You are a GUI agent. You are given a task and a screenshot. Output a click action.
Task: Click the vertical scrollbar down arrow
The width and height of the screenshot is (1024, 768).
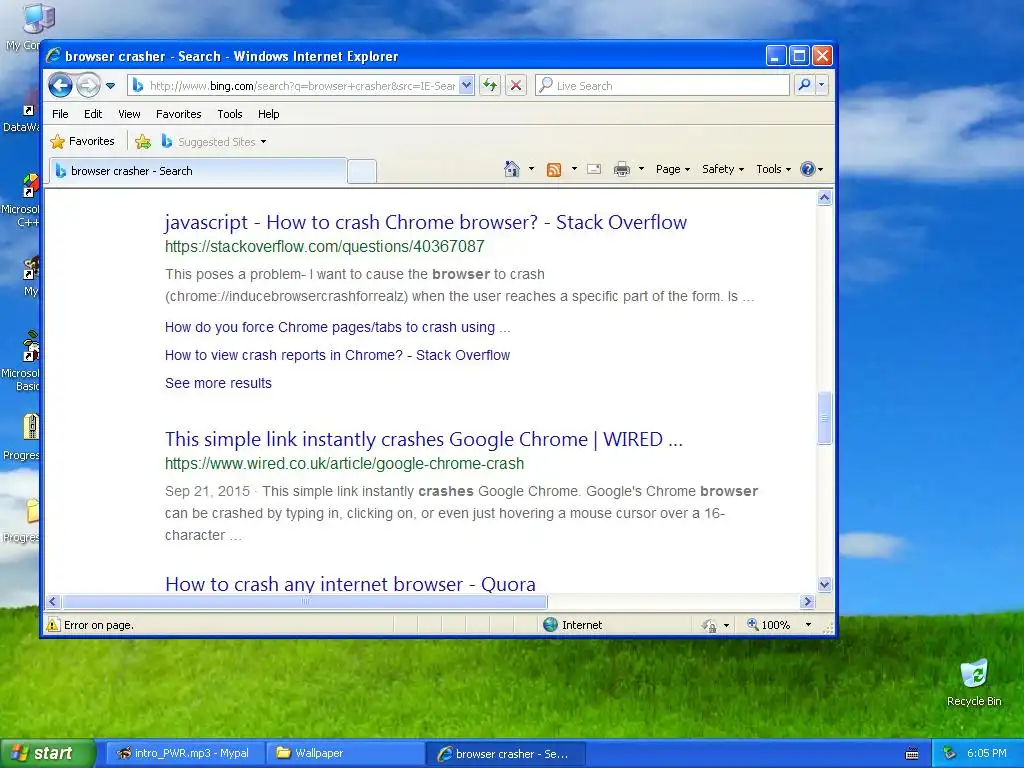824,584
